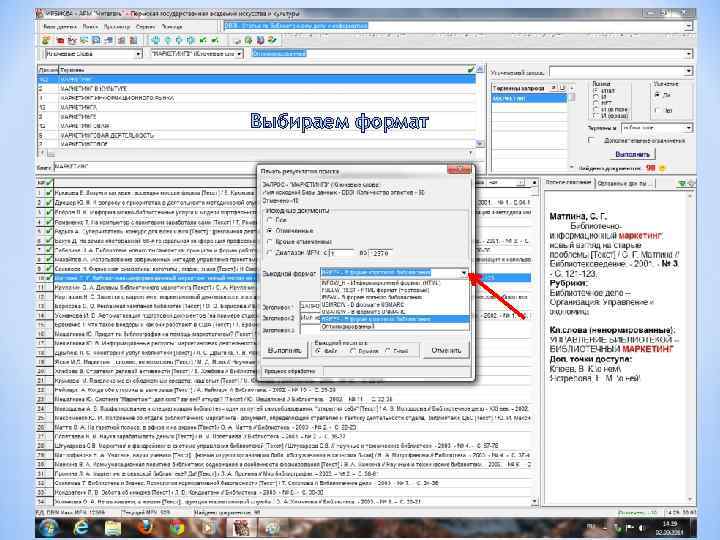The image size is (720, 540).
Task: Open the Windows Start menu
Action: click(49, 528)
